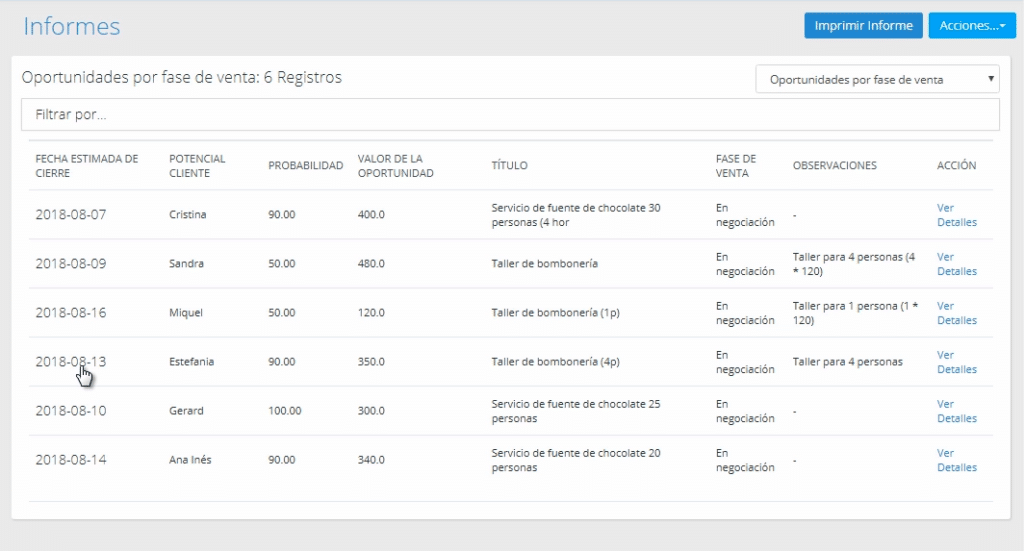
Task: Open Ver Detalles for Estefania's opportunity
Action: click(x=956, y=362)
